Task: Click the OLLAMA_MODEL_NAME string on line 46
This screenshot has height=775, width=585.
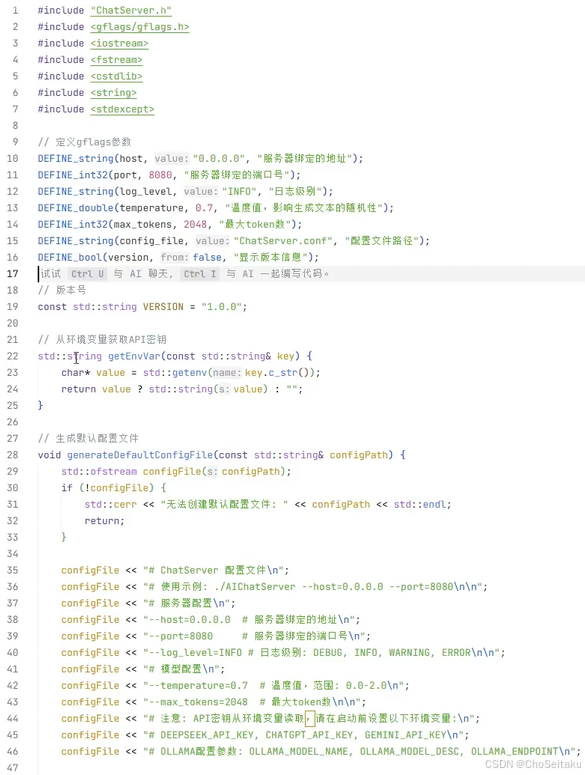Action: coord(362,752)
